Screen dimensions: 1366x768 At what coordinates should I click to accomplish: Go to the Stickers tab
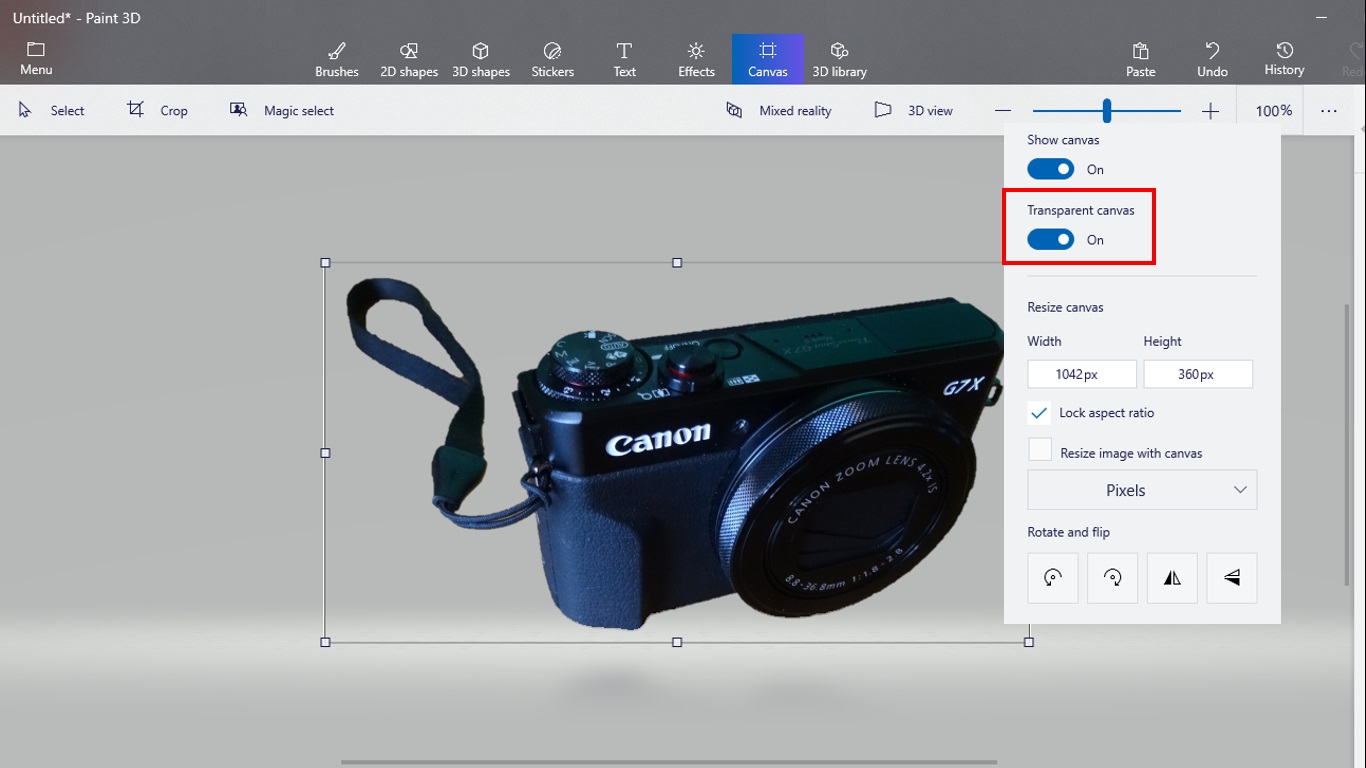point(553,59)
